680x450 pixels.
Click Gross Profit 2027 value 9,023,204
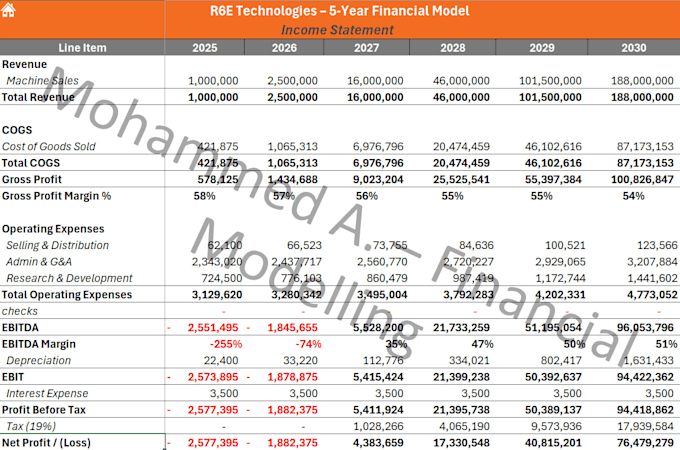click(378, 179)
